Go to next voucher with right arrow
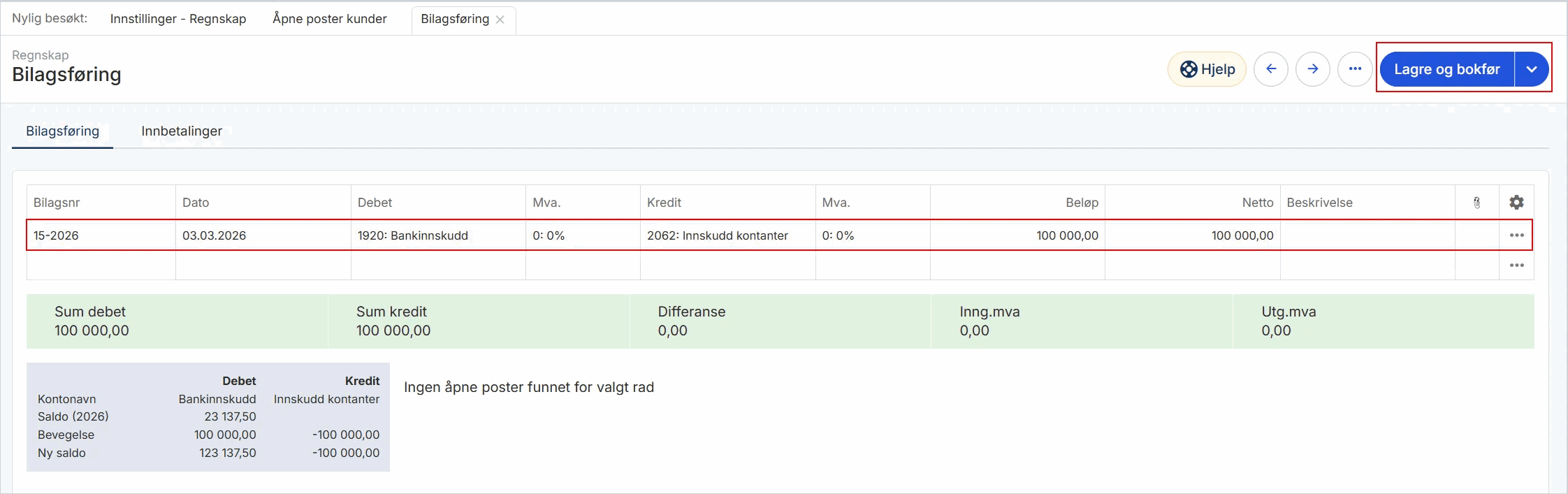 [1313, 69]
